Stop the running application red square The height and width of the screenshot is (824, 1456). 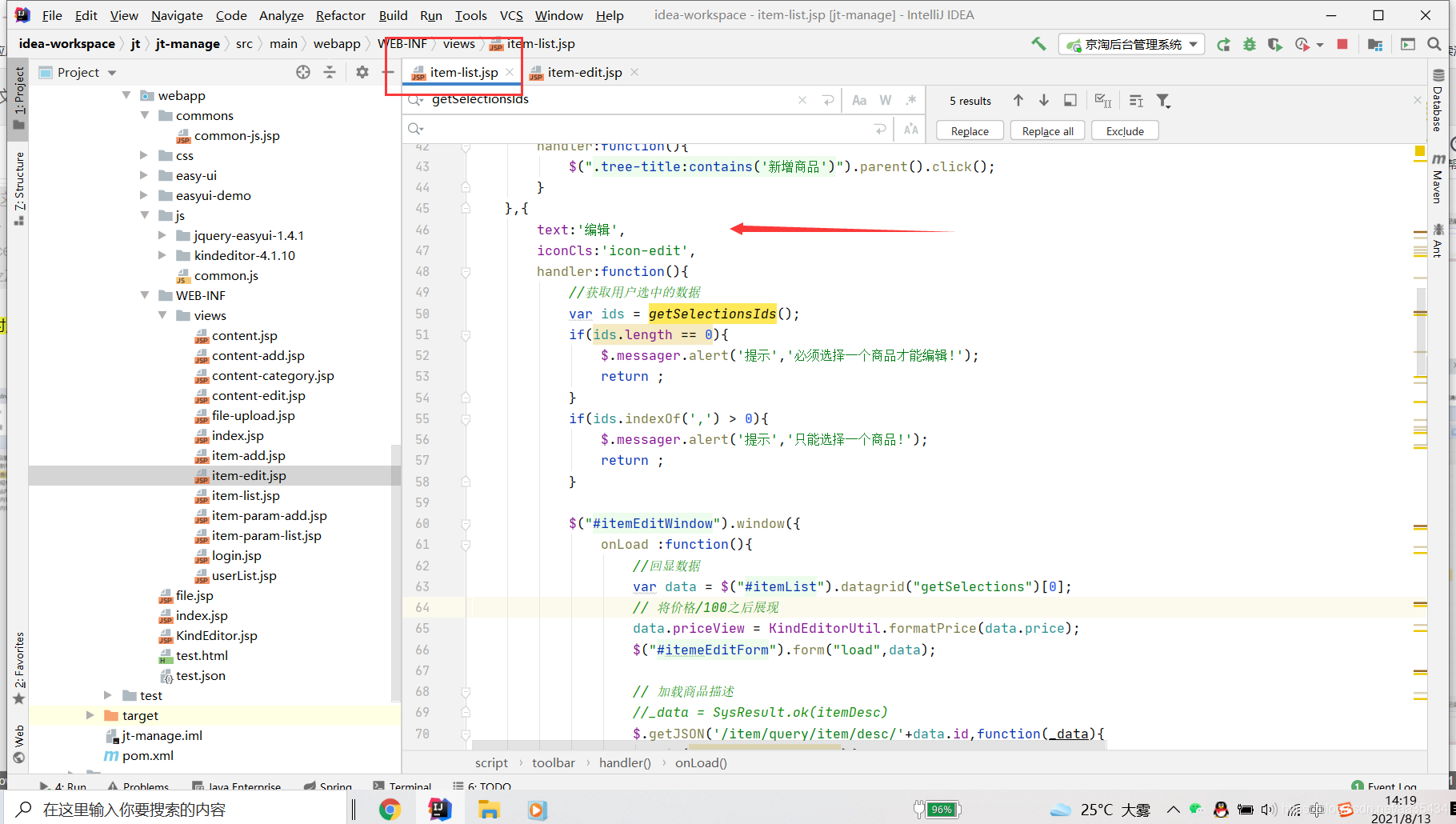[x=1342, y=44]
